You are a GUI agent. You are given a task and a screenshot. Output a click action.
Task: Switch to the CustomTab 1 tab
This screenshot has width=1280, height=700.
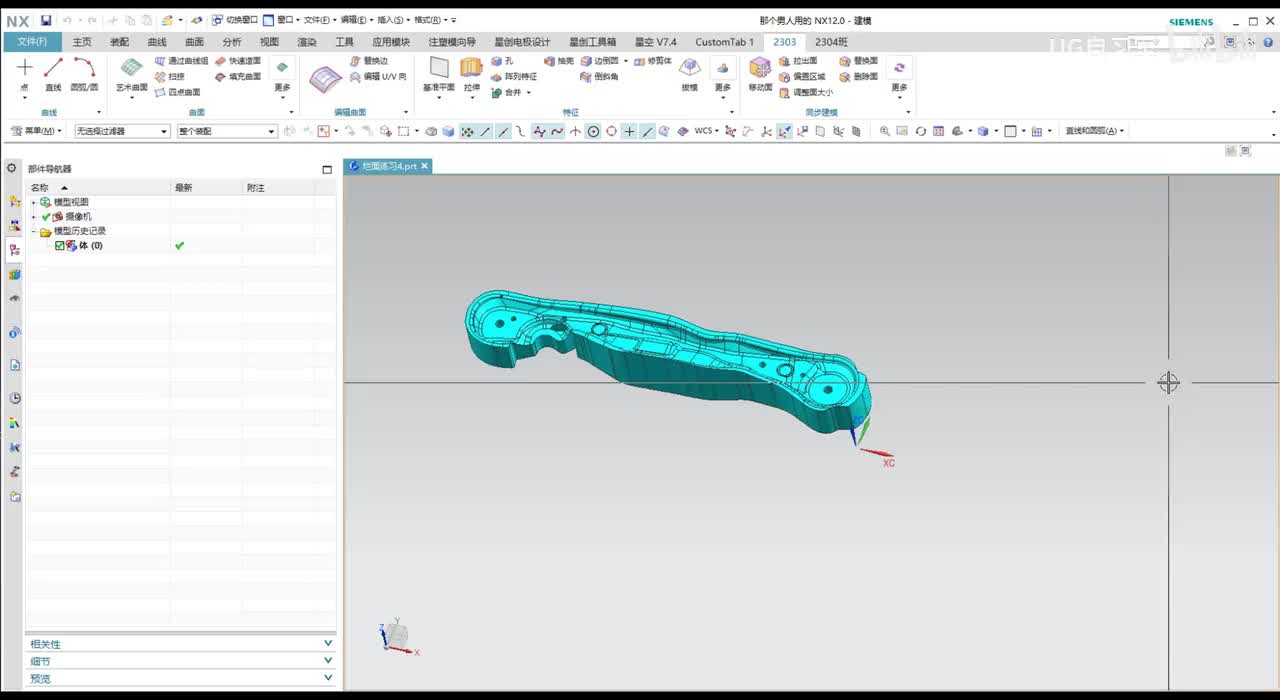[725, 42]
